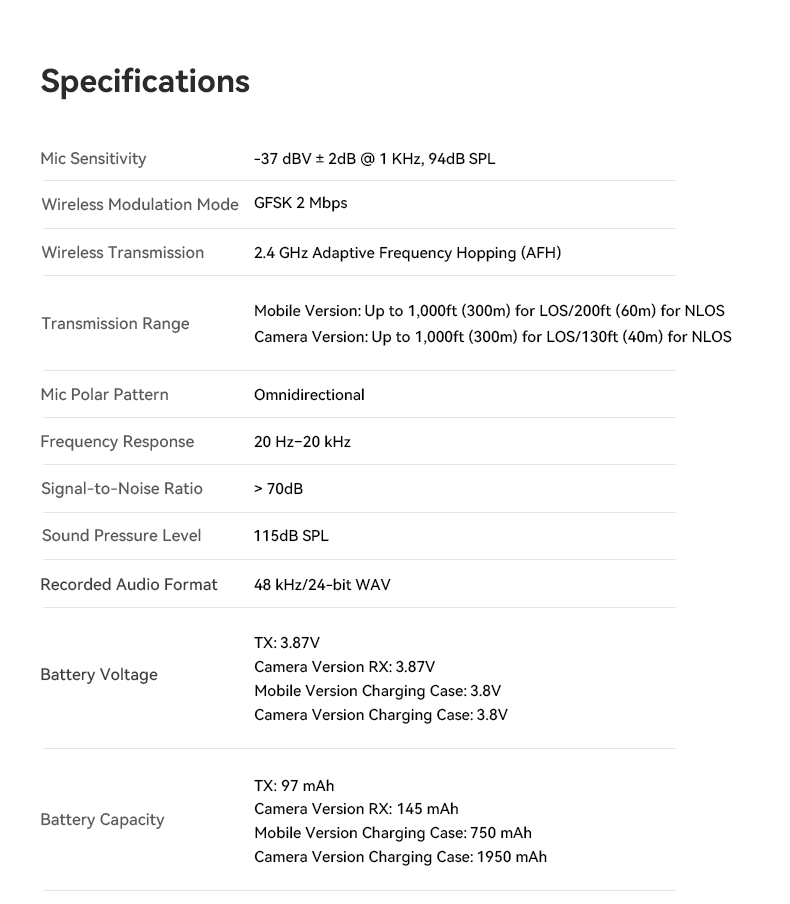Click the Battery Voltage label
790x904 pixels.
pyautogui.click(x=99, y=674)
